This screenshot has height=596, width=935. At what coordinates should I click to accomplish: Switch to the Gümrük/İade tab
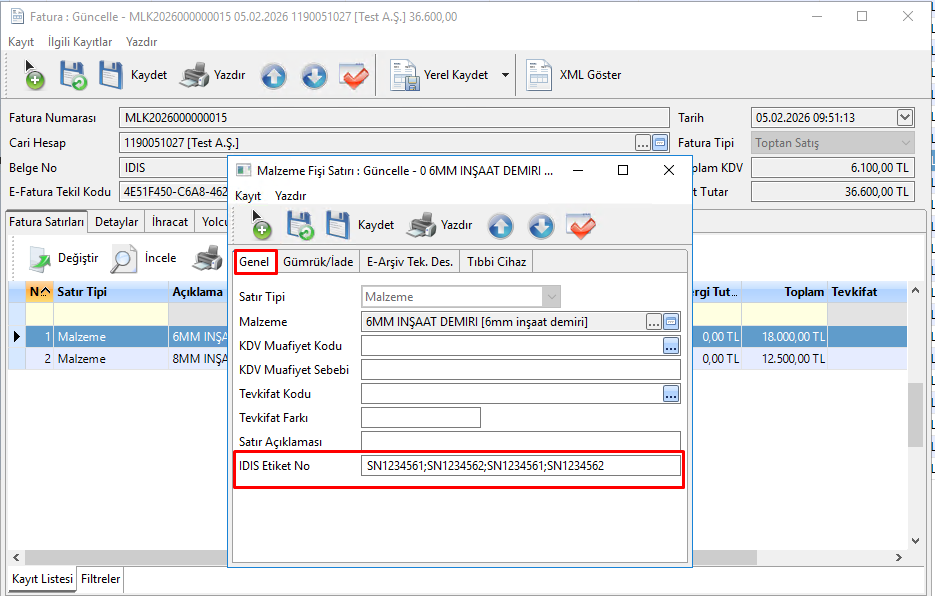coord(318,262)
